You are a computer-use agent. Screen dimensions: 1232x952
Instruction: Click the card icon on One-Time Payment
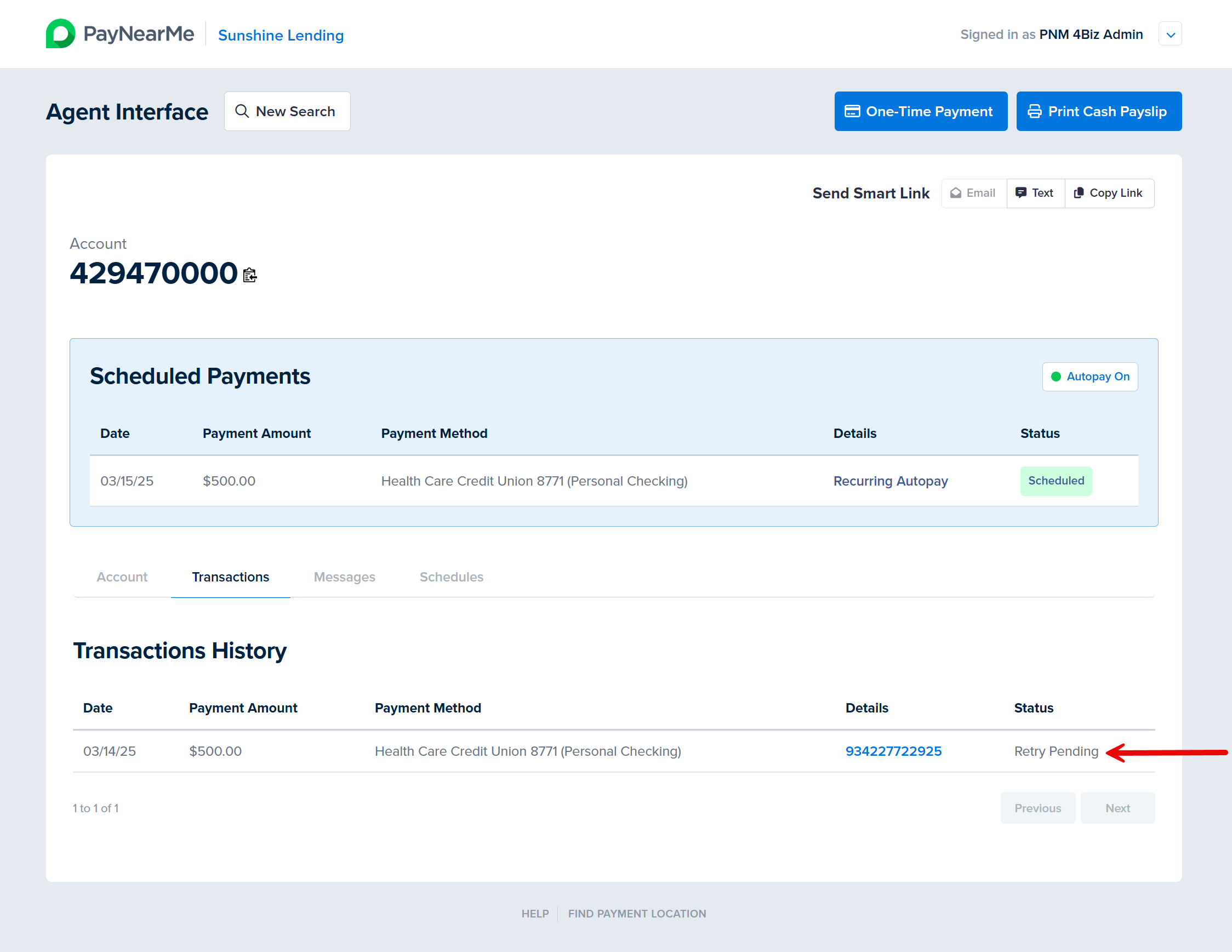852,112
